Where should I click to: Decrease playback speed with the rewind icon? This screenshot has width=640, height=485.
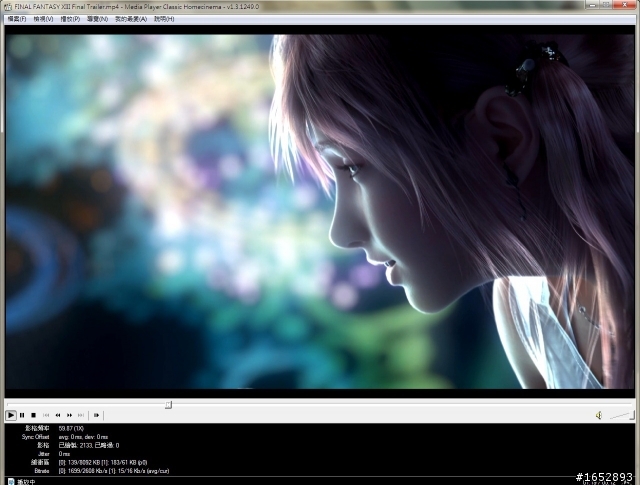[x=58, y=415]
